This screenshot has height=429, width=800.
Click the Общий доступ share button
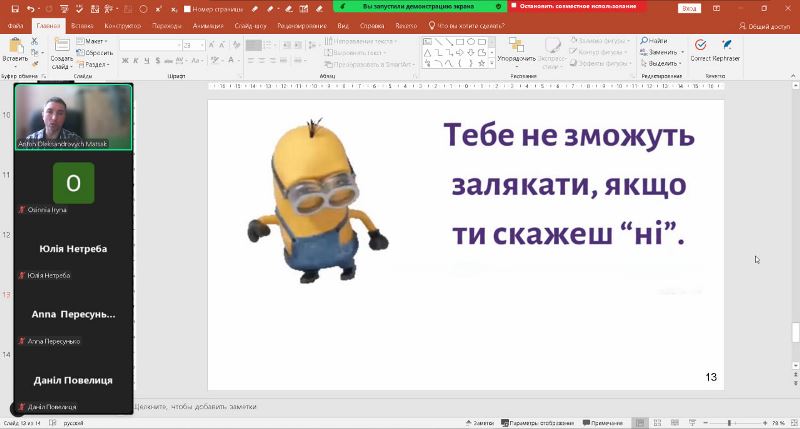[x=765, y=26]
